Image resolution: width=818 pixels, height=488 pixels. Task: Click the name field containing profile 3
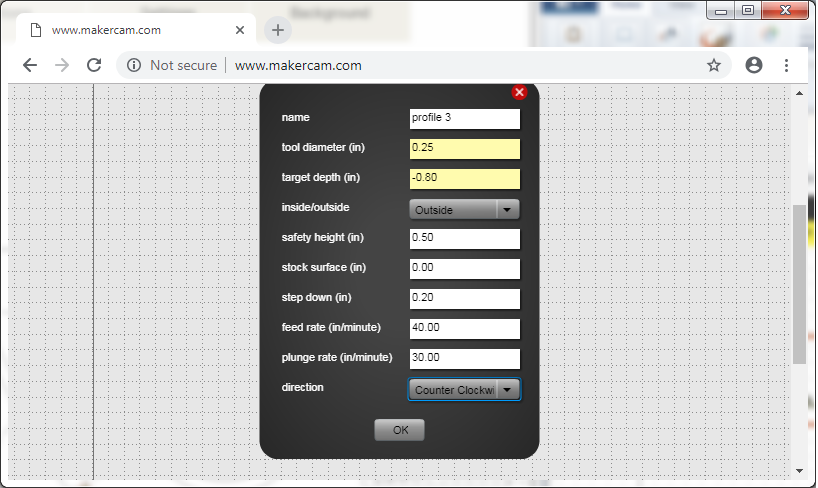pyautogui.click(x=465, y=118)
